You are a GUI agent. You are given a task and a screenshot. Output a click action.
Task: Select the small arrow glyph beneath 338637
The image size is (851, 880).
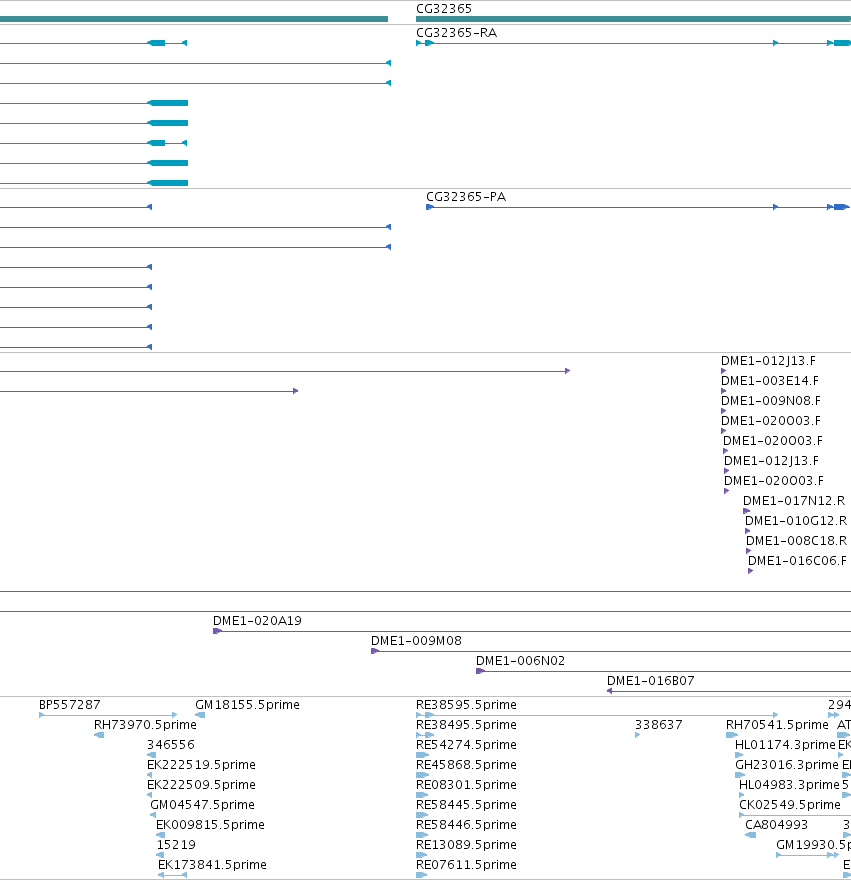[x=638, y=735]
